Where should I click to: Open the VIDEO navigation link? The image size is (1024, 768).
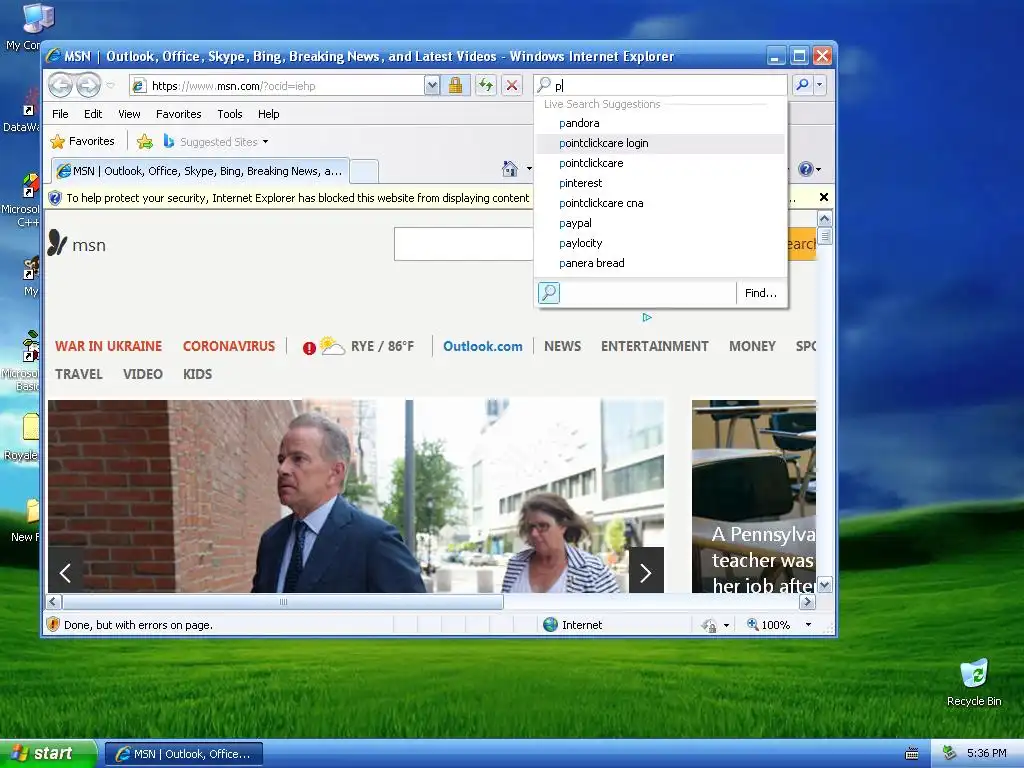pyautogui.click(x=142, y=374)
